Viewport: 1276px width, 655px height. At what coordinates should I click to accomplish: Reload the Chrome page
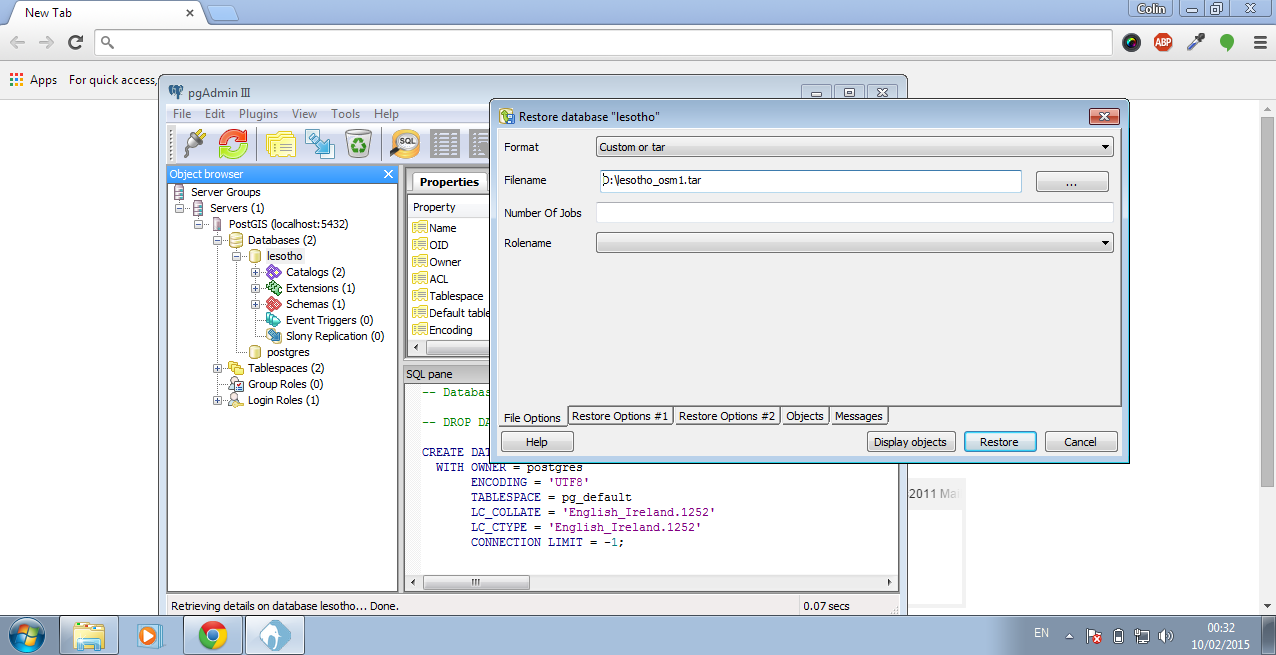(x=75, y=42)
